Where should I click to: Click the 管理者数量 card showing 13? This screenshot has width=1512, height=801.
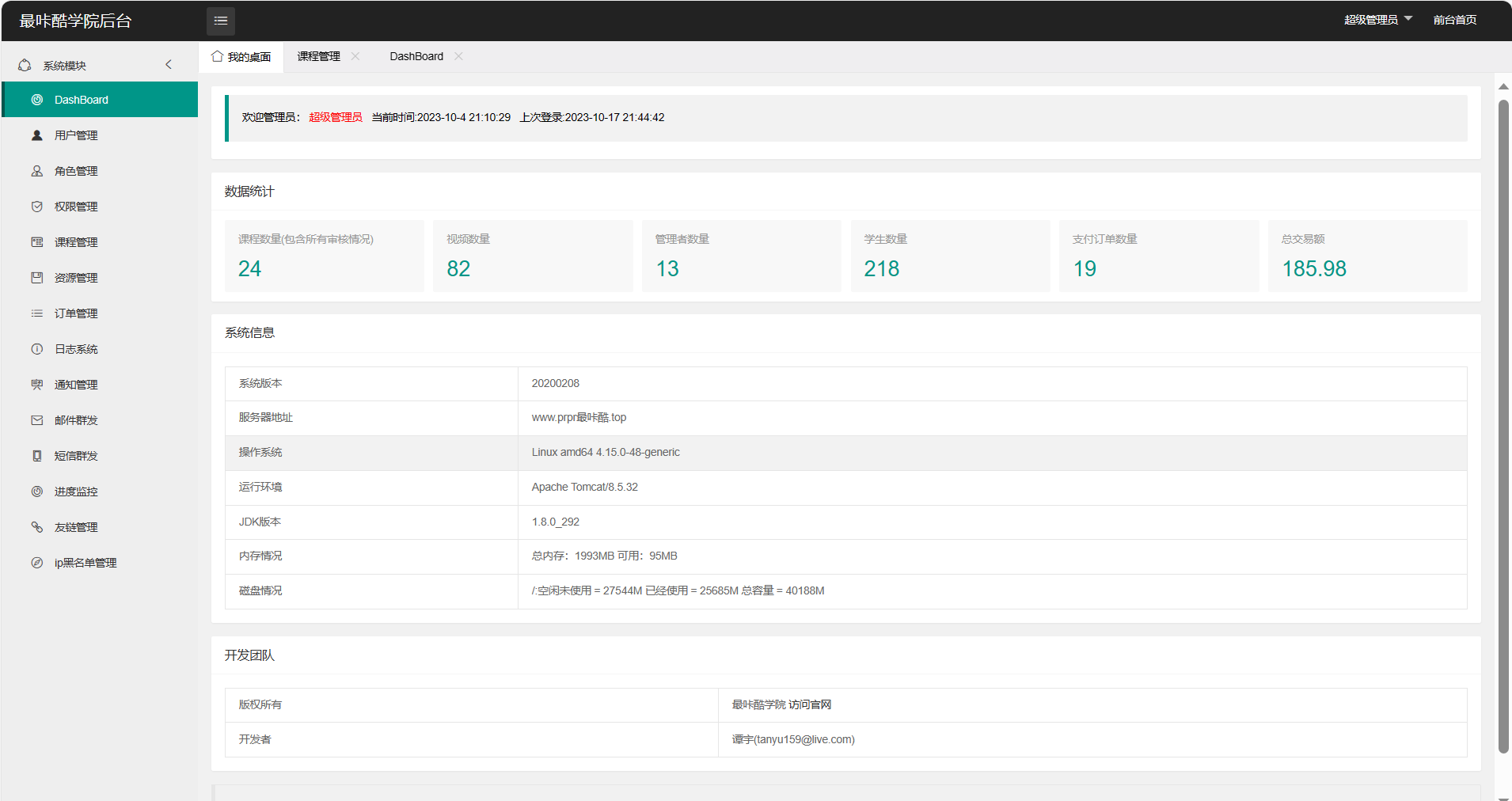pos(742,256)
